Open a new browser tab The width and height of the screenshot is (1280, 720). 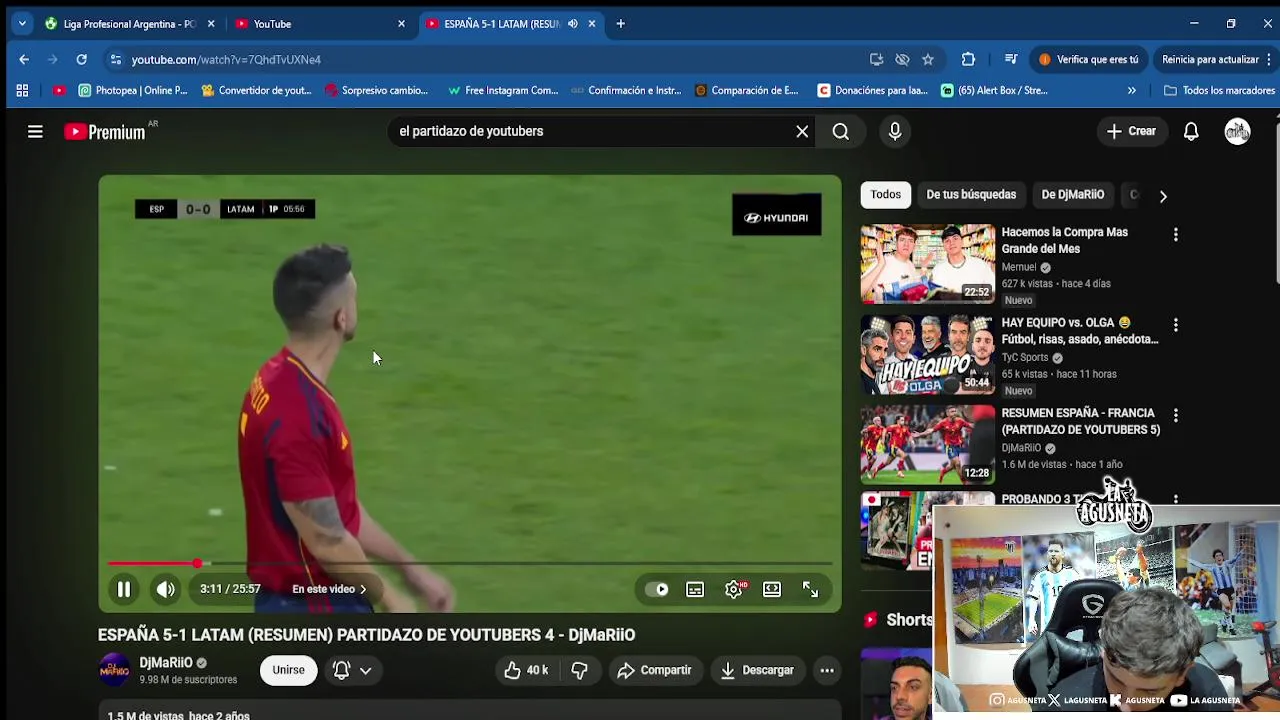620,24
